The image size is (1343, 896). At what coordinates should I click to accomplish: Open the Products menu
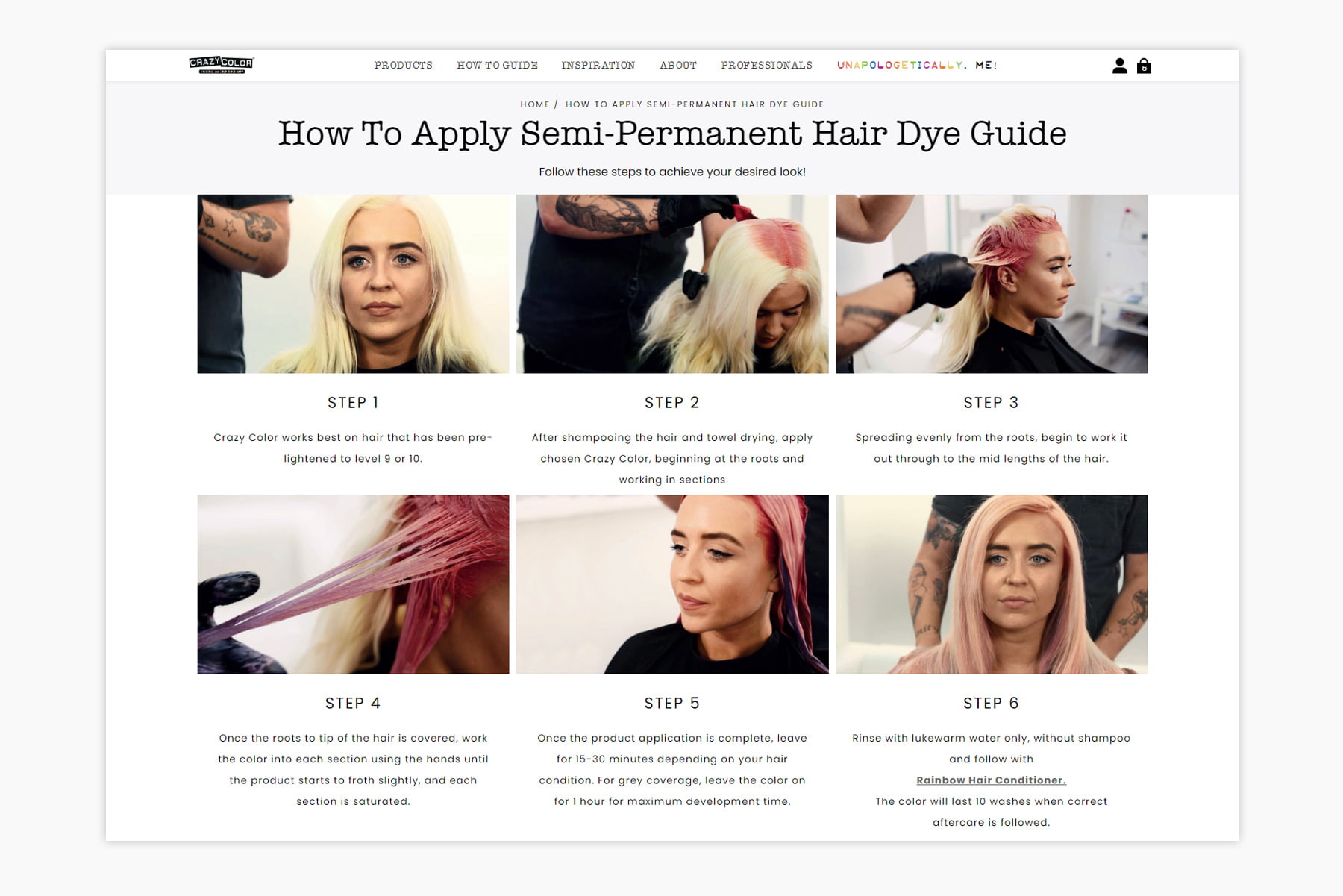[404, 65]
